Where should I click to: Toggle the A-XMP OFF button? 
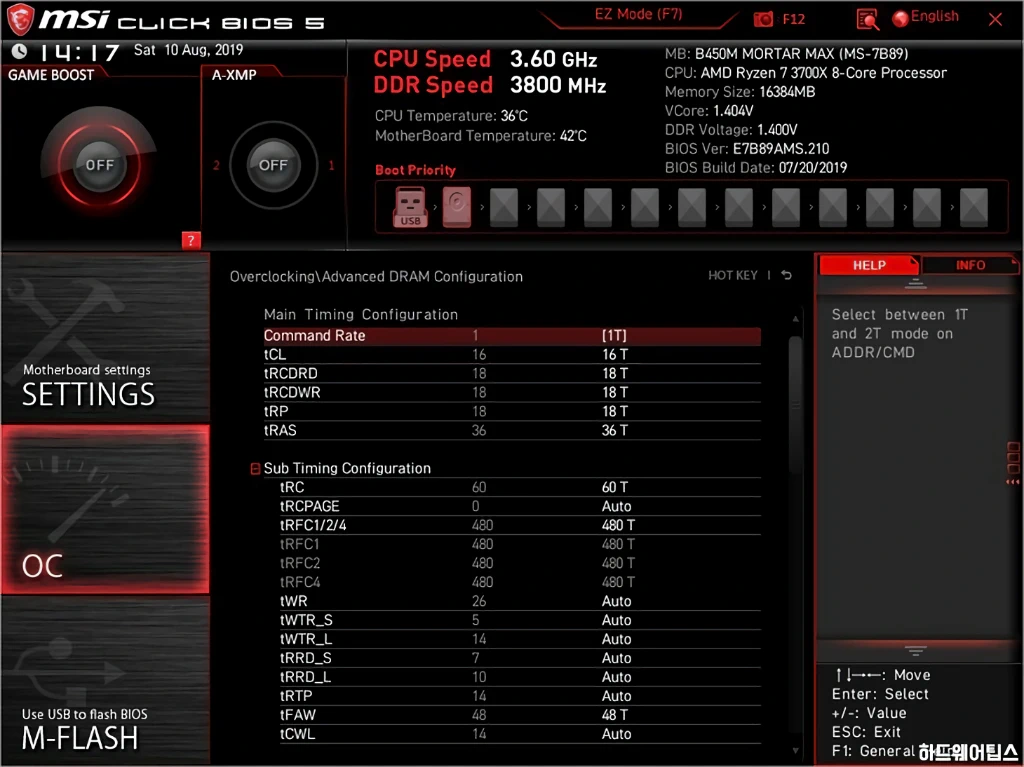click(273, 165)
